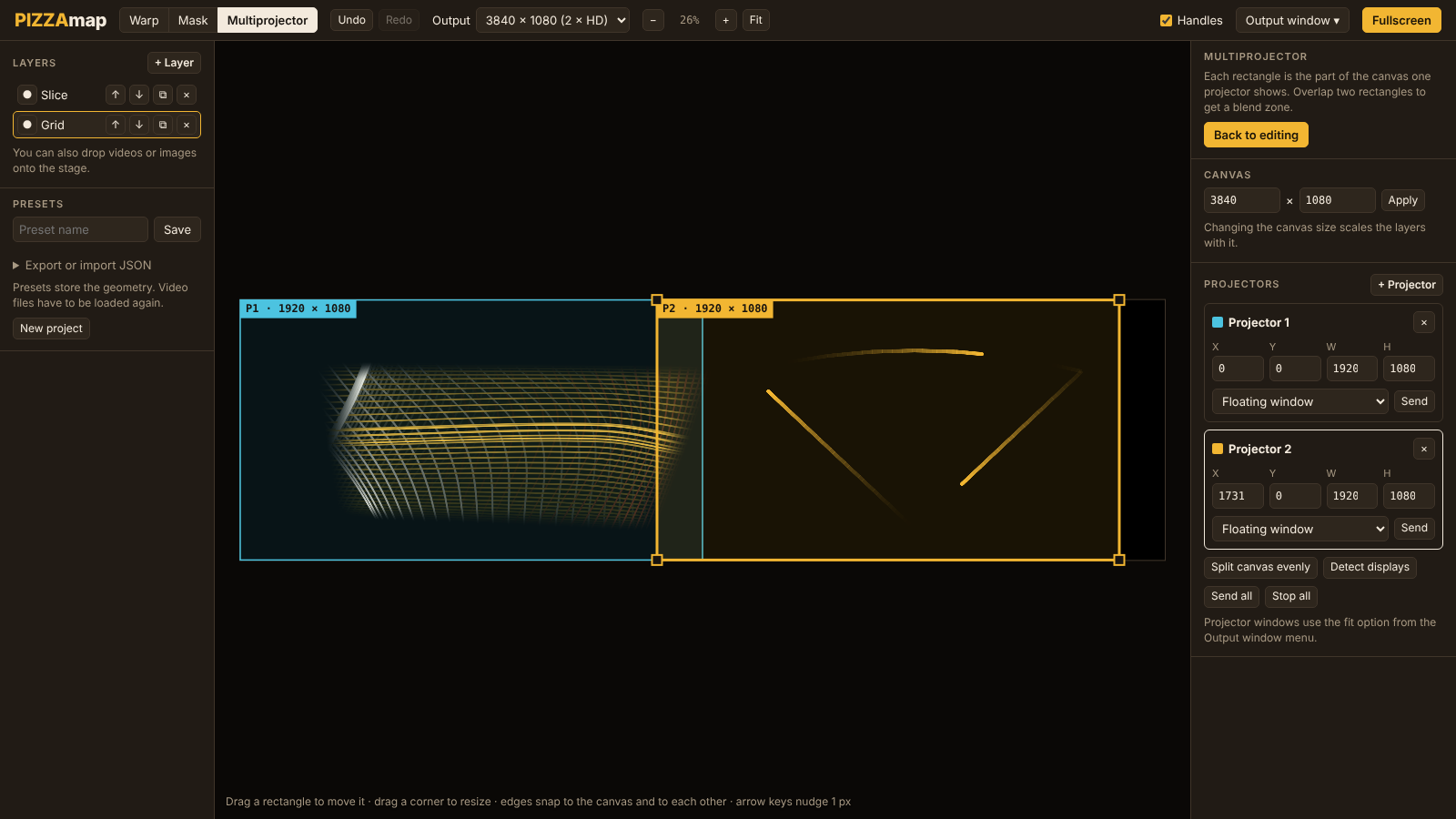
Task: Click the bottom-left handle of P2 rectangle
Action: tap(657, 560)
